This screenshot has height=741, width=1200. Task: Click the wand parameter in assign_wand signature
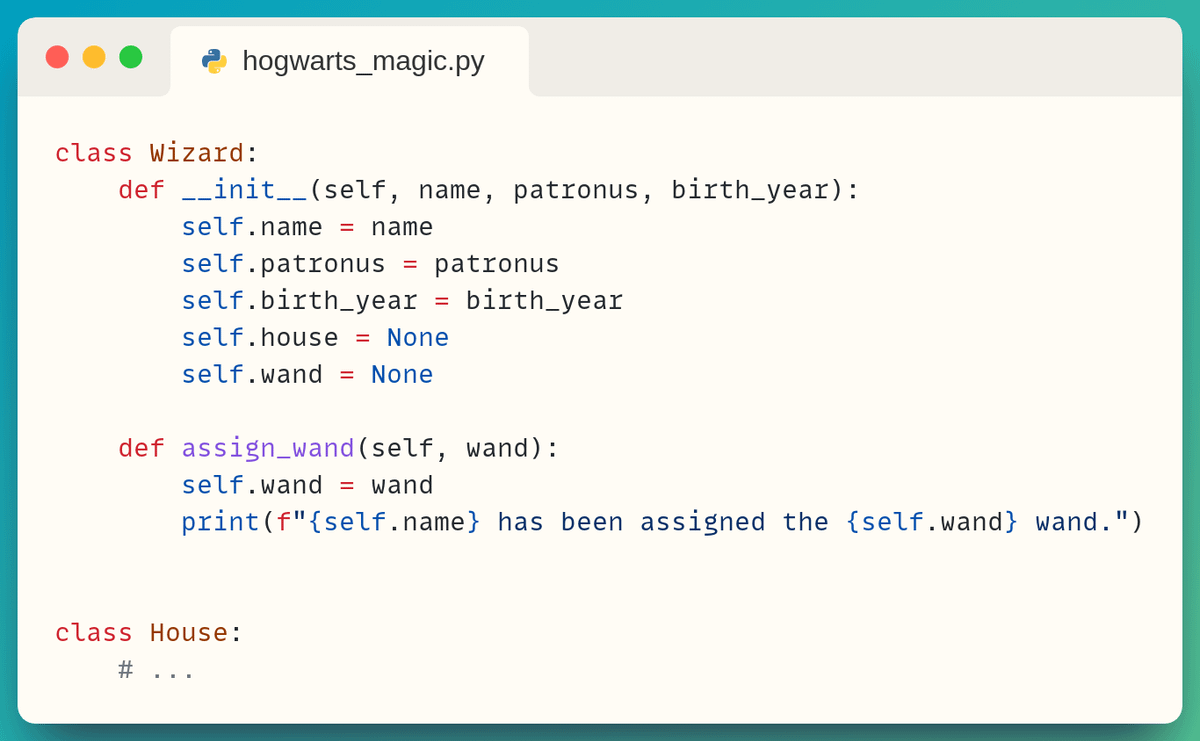click(497, 448)
